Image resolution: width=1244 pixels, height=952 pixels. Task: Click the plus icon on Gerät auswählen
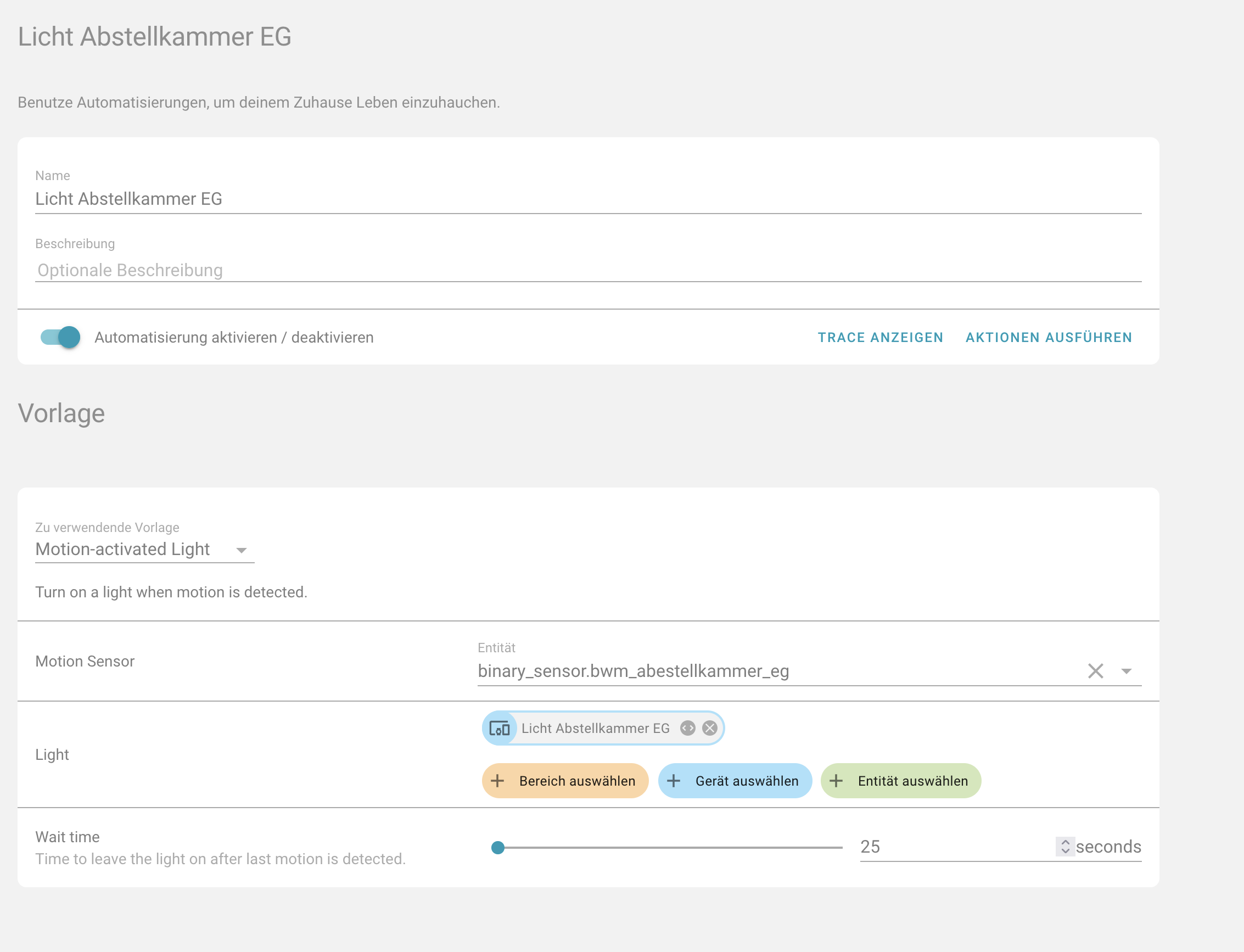(673, 781)
